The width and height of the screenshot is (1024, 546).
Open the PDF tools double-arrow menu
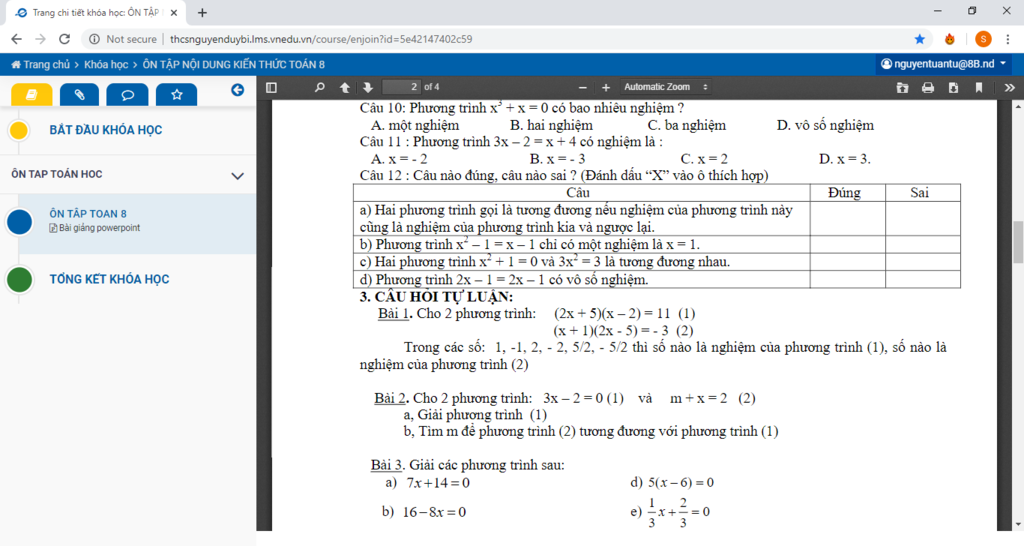coord(1010,87)
